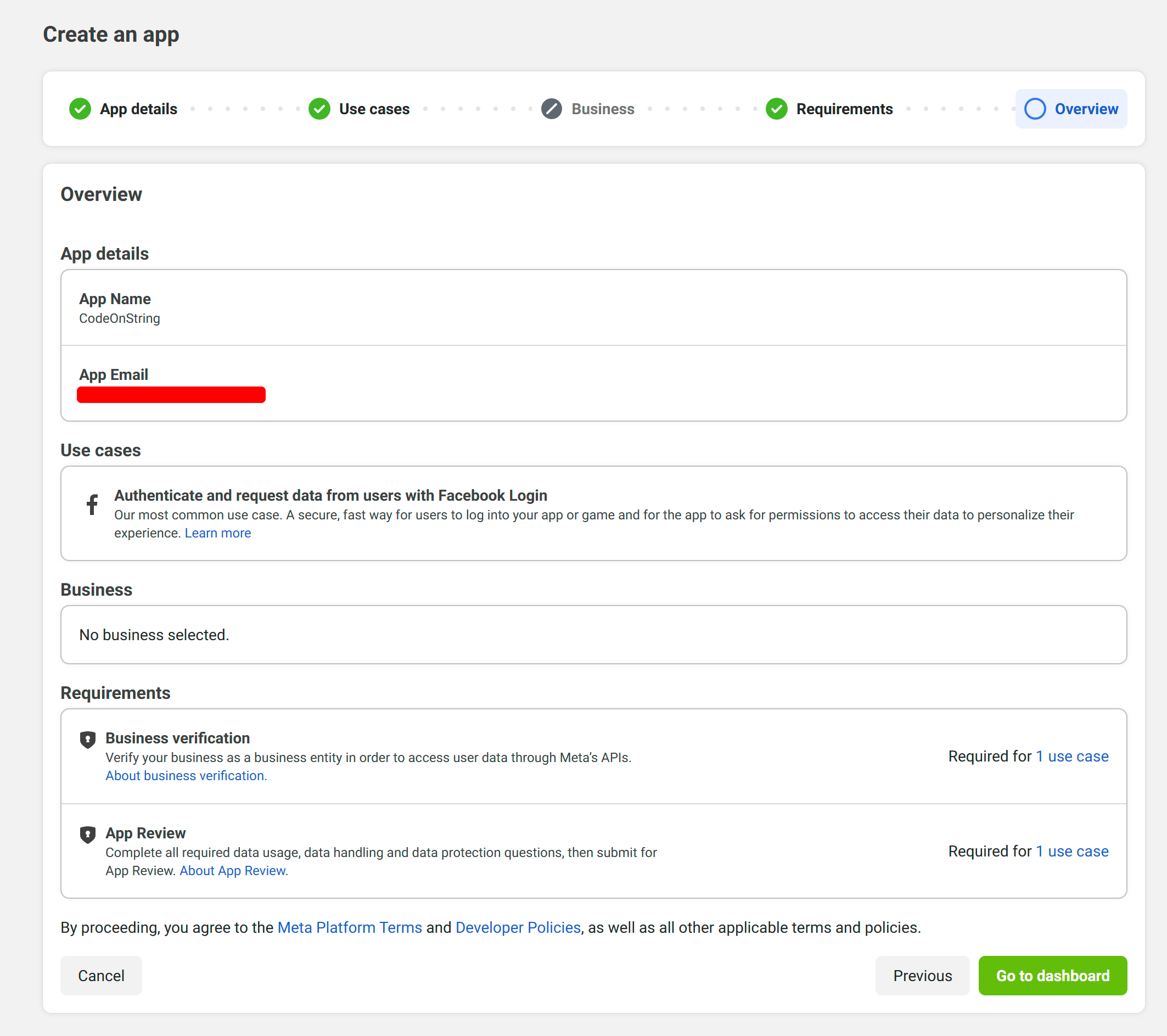This screenshot has height=1036, width=1167.
Task: Open the Learn more link for Facebook Login
Action: [x=217, y=533]
